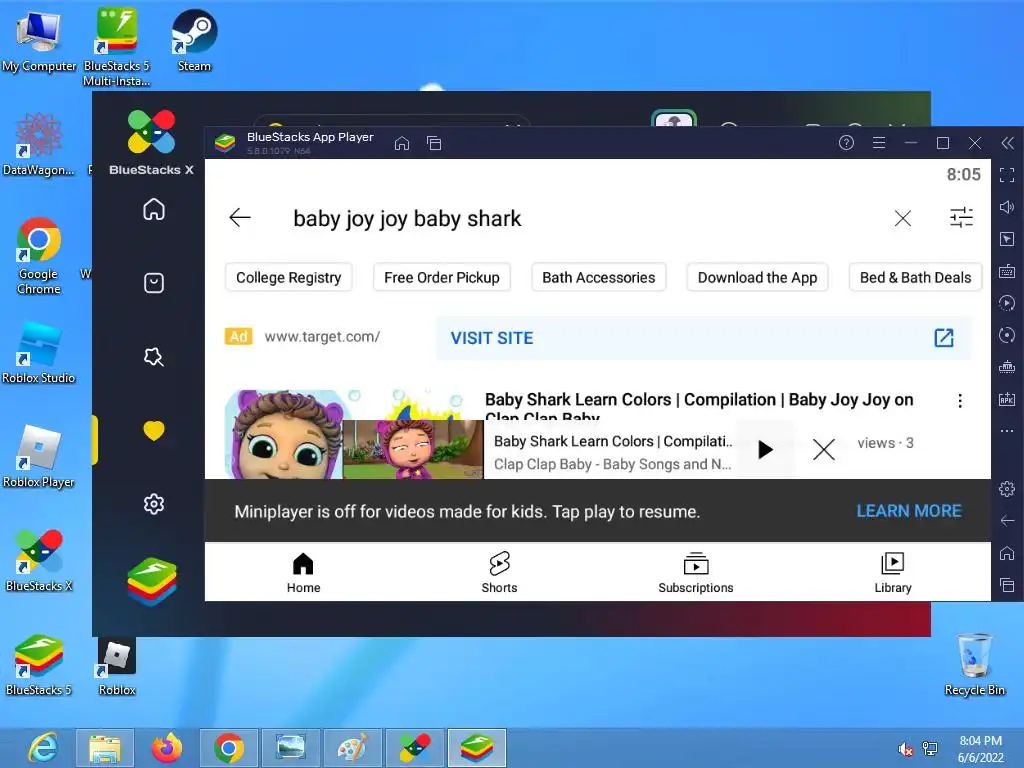Screen dimensions: 1024x768
Task: Go back from YouTube search results
Action: point(240,217)
